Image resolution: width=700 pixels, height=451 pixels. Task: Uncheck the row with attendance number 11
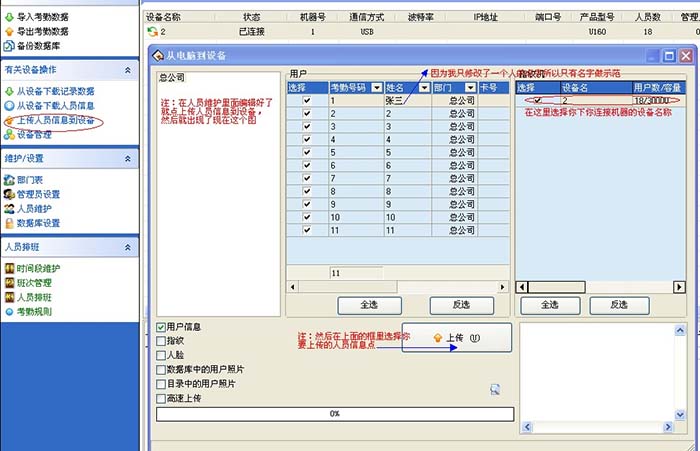click(x=307, y=230)
